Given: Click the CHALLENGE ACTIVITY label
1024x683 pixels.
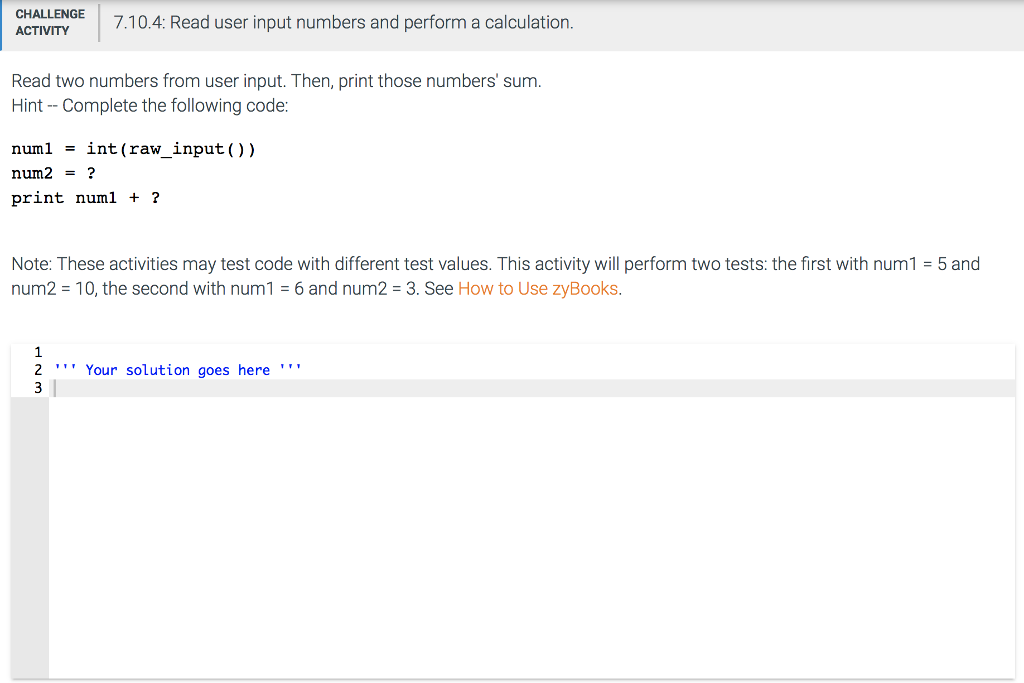Looking at the screenshot, I should [x=50, y=21].
